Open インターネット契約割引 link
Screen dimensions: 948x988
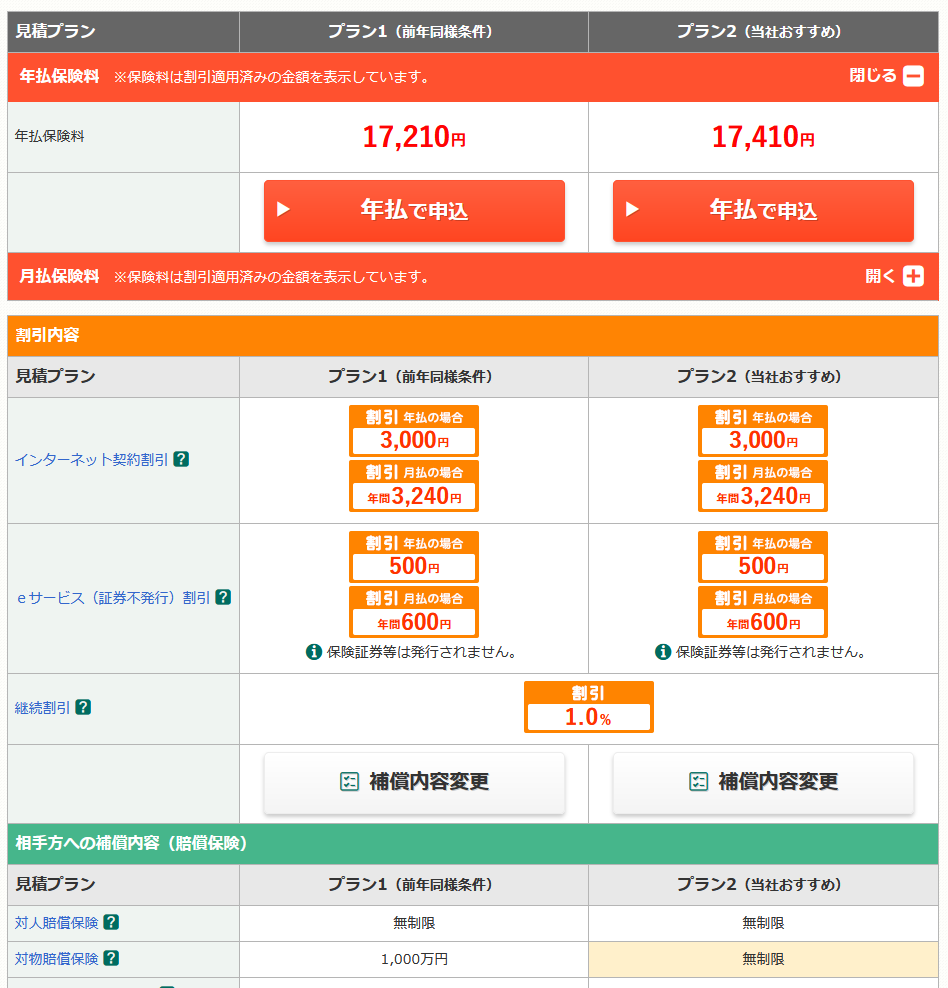91,459
